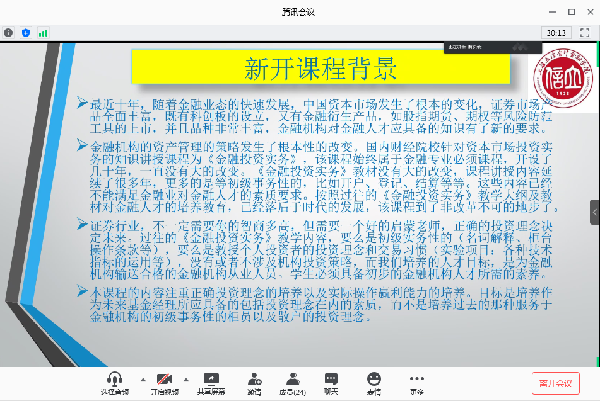Open the meeting info icon
The height and width of the screenshot is (401, 600).
[9, 32]
